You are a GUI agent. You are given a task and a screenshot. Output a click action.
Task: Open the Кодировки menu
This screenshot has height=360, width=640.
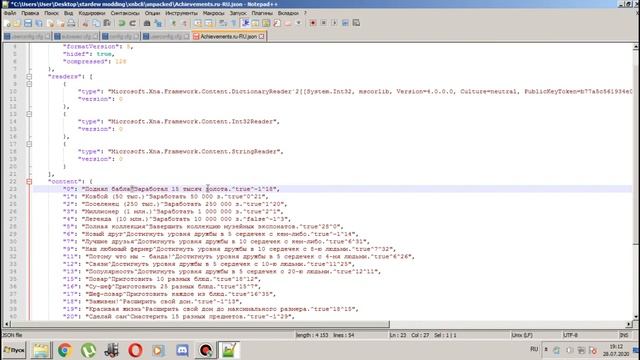[x=92, y=13]
